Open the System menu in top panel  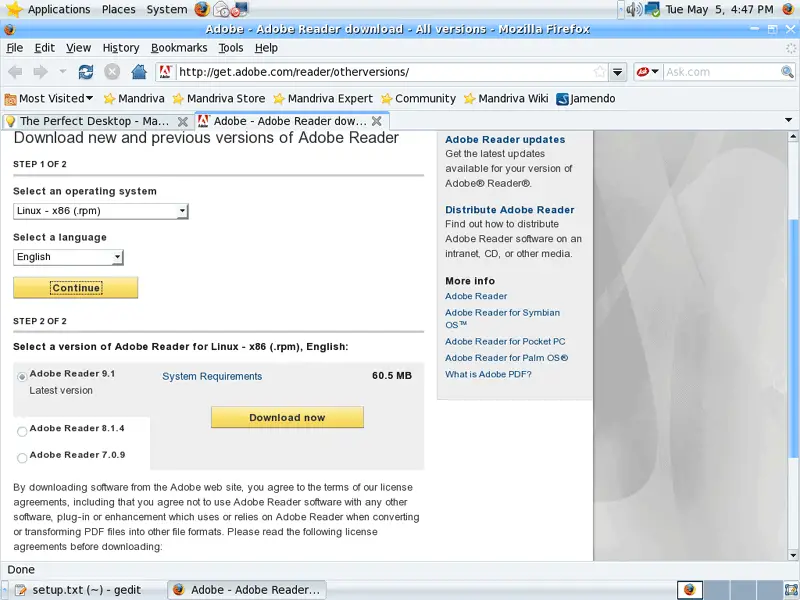click(x=166, y=9)
